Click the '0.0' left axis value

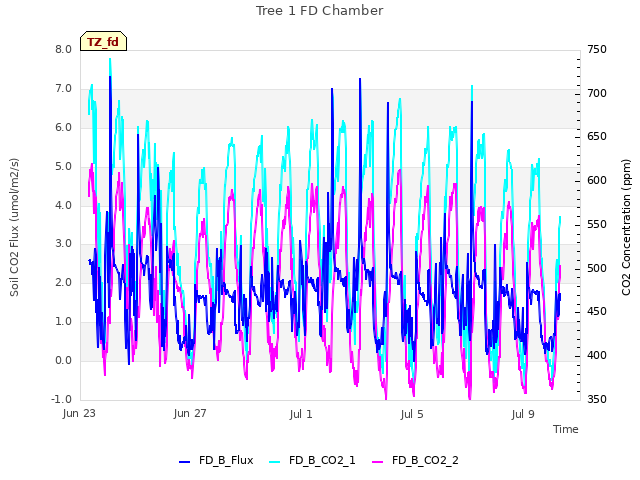[x=63, y=360]
